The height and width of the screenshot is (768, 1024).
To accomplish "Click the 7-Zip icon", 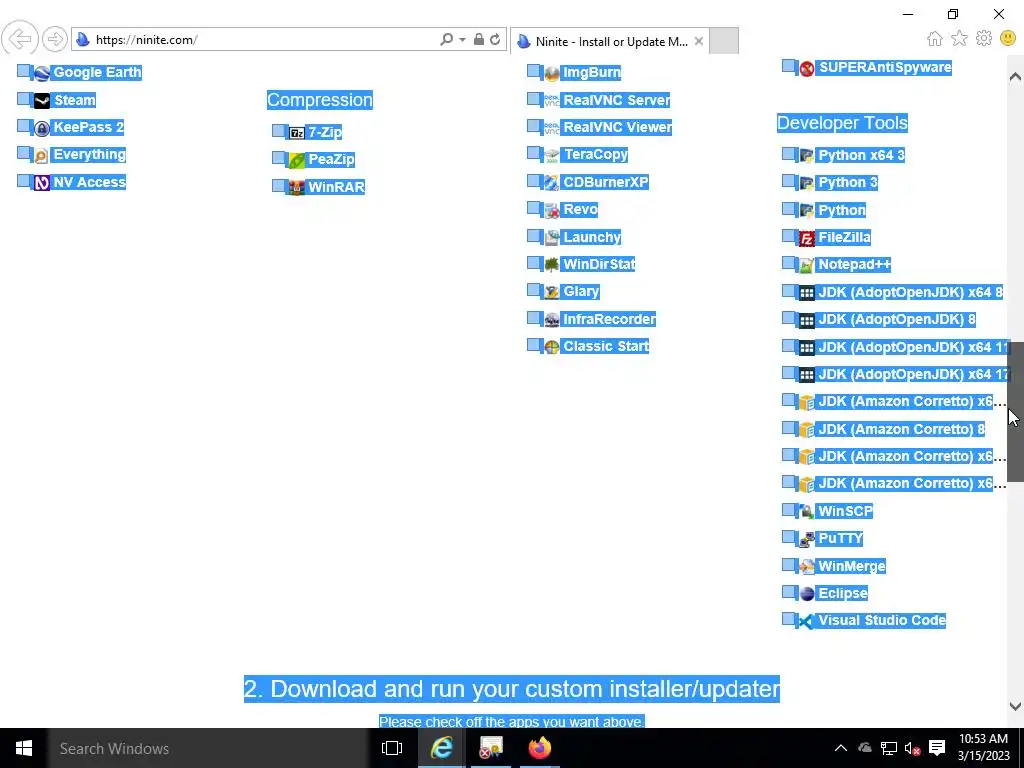I will pyautogui.click(x=297, y=133).
